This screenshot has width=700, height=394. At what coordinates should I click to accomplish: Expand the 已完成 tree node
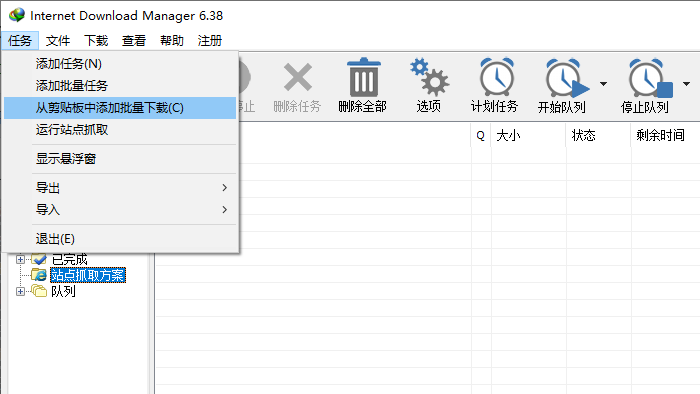click(20, 259)
